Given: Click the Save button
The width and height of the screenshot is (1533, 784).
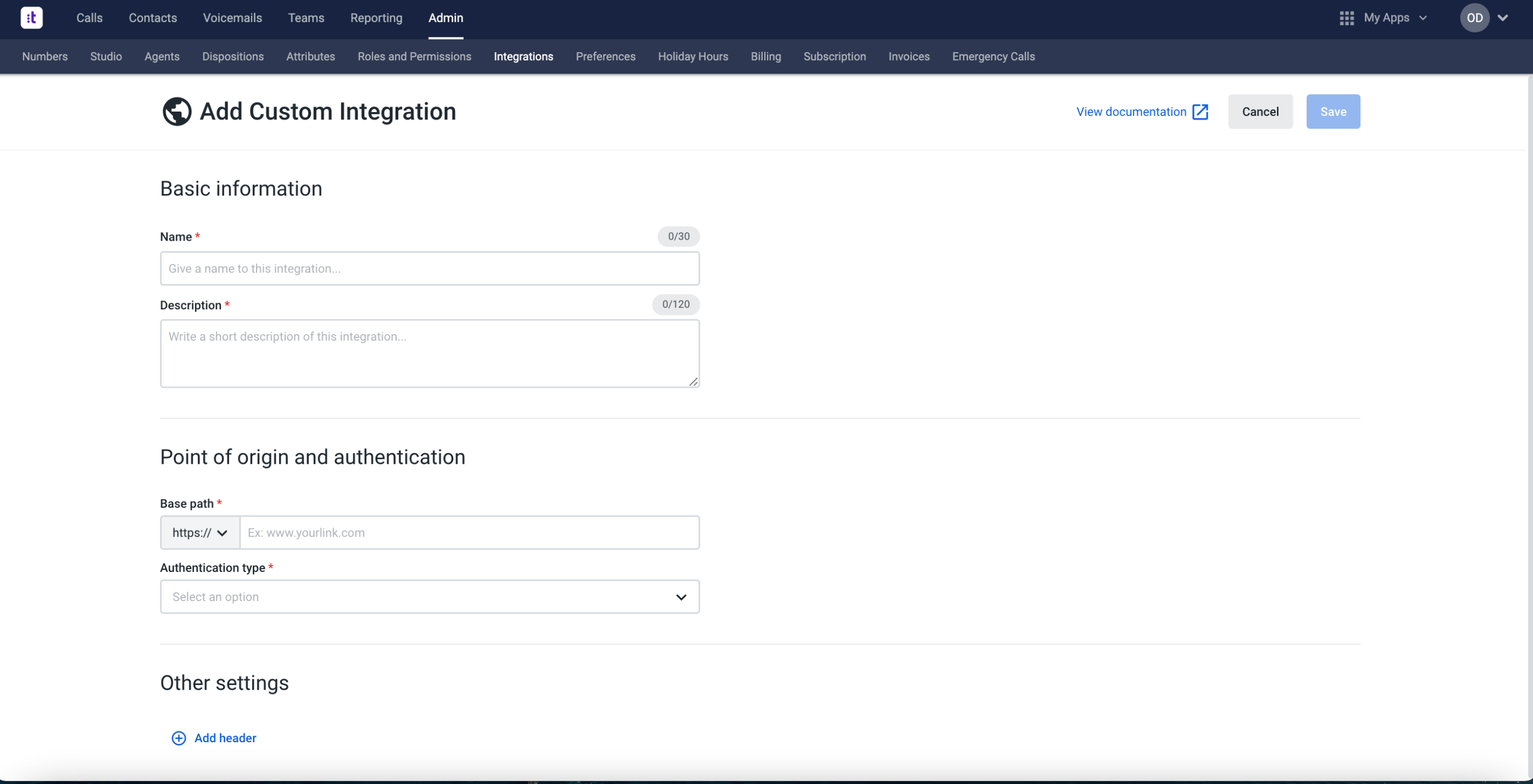Looking at the screenshot, I should (x=1332, y=111).
